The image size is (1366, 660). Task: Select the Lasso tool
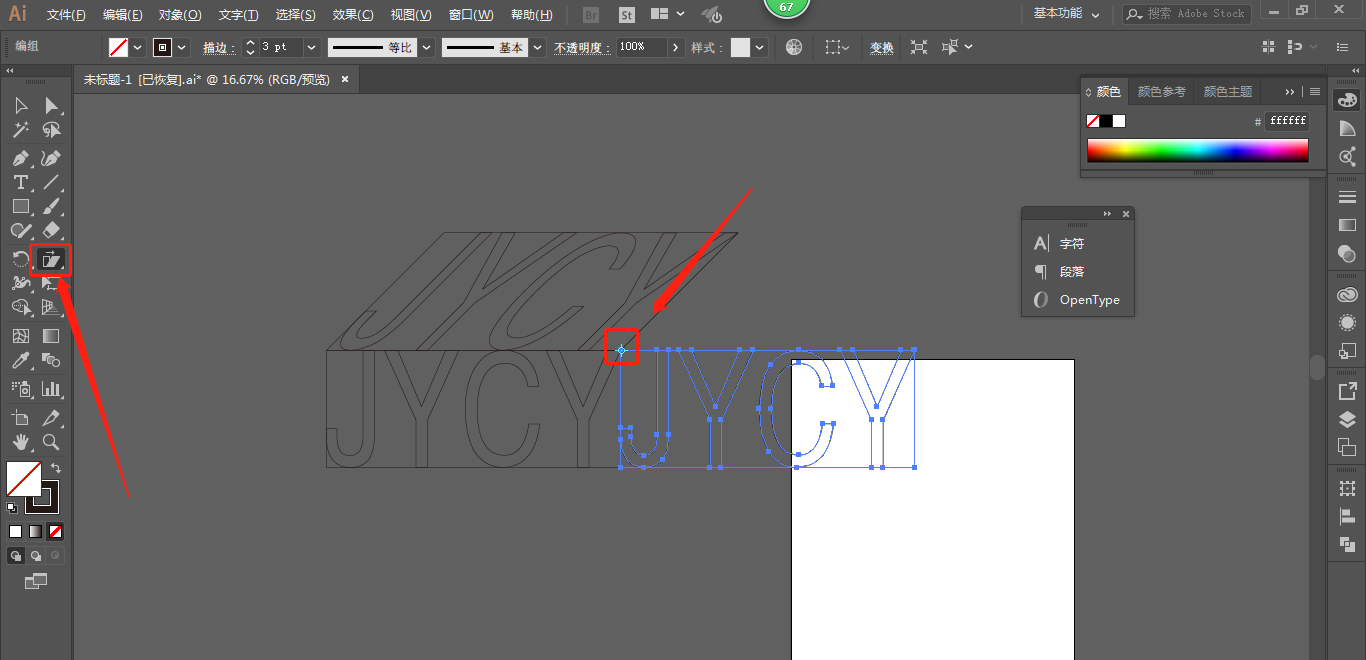pos(52,130)
